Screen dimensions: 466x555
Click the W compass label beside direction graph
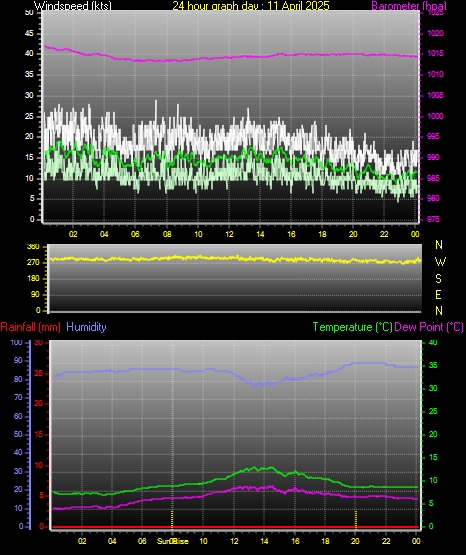pos(440,262)
